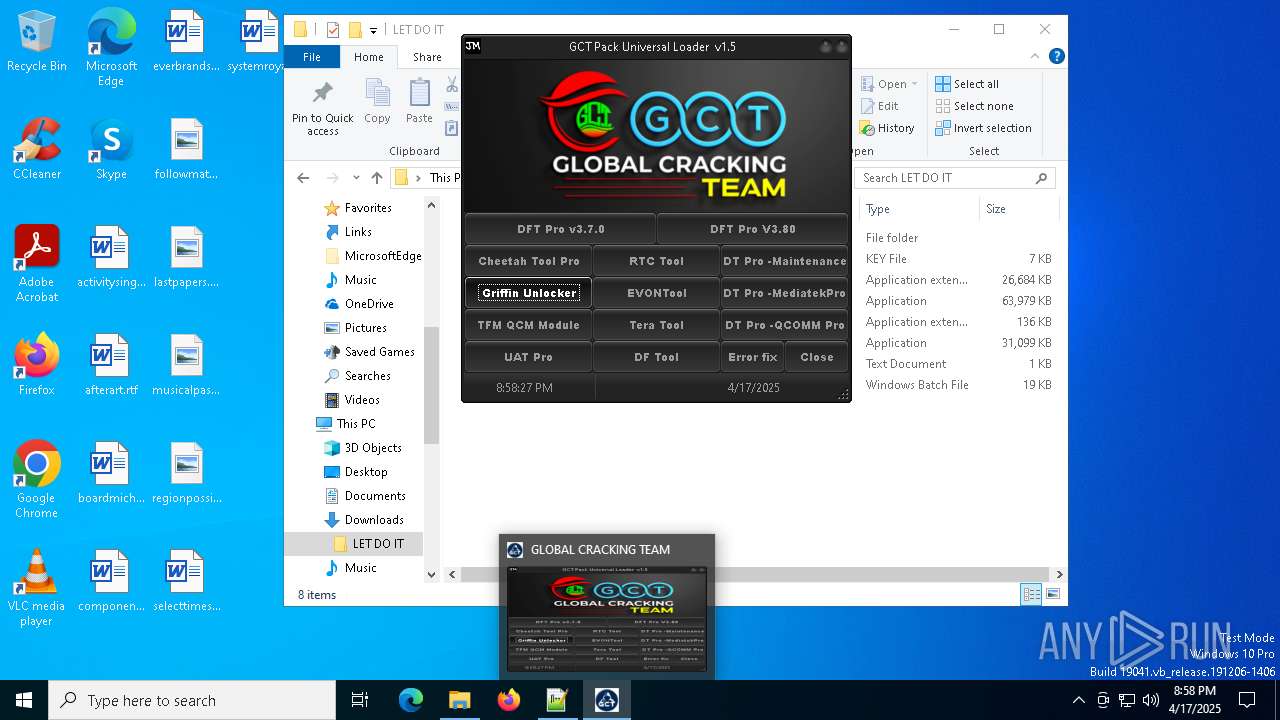Open DT Pro -Maintenance
Viewport: 1280px width, 720px height.
[x=784, y=261]
